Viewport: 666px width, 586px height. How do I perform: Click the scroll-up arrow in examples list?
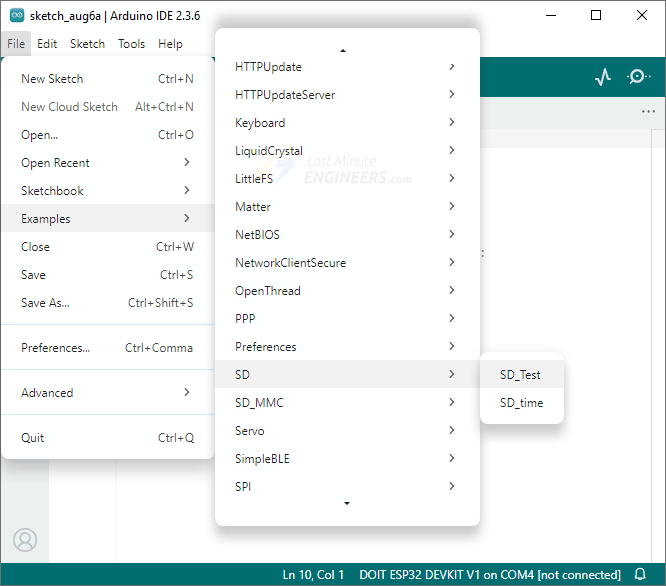[x=343, y=51]
